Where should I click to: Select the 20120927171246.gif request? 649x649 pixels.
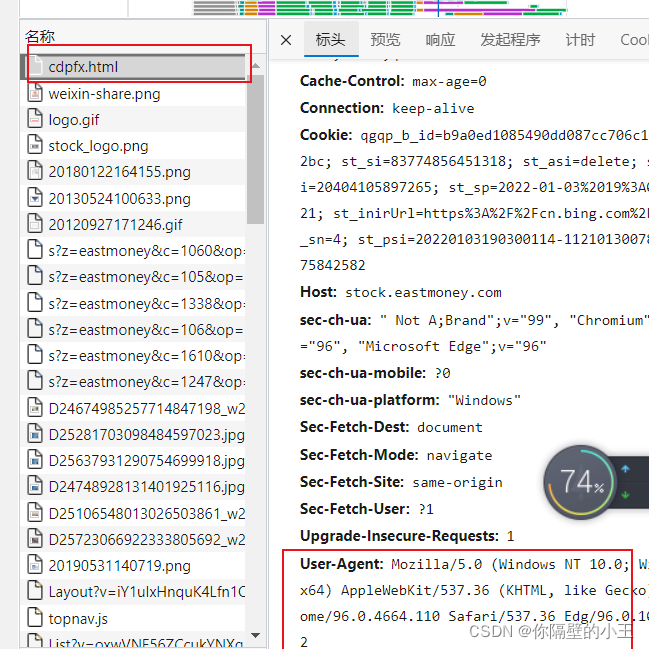[133, 224]
